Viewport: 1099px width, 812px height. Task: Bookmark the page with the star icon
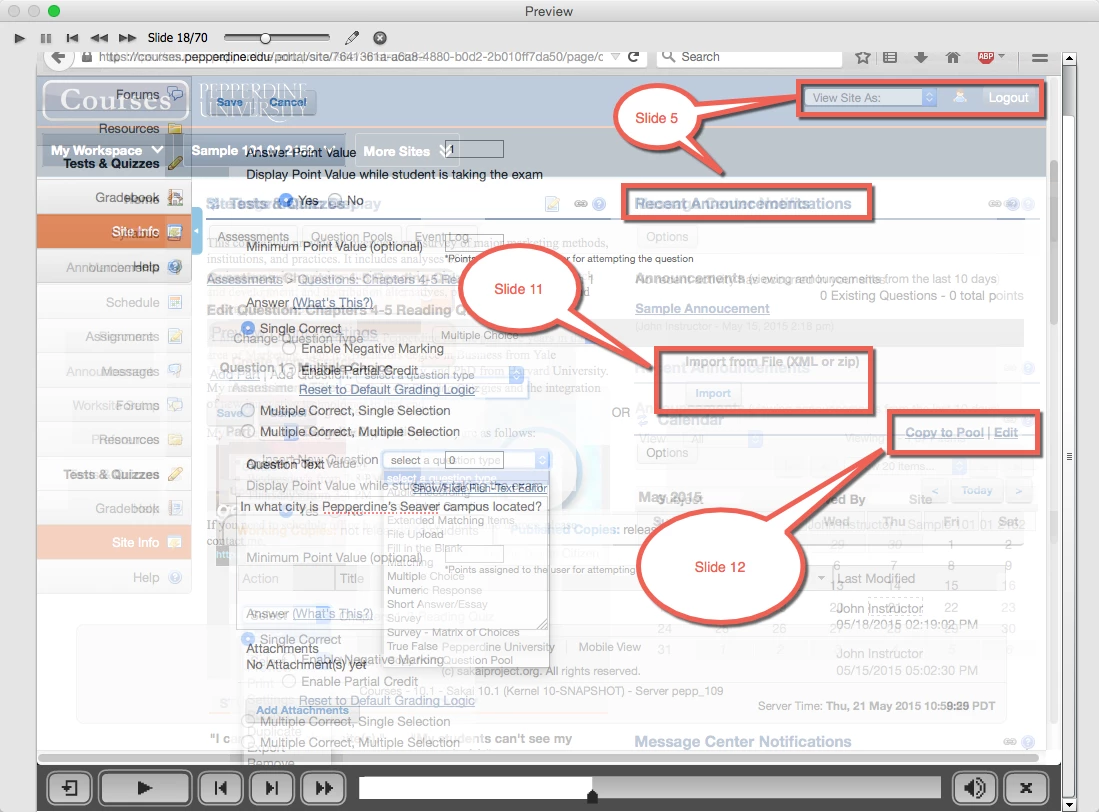pyautogui.click(x=863, y=57)
